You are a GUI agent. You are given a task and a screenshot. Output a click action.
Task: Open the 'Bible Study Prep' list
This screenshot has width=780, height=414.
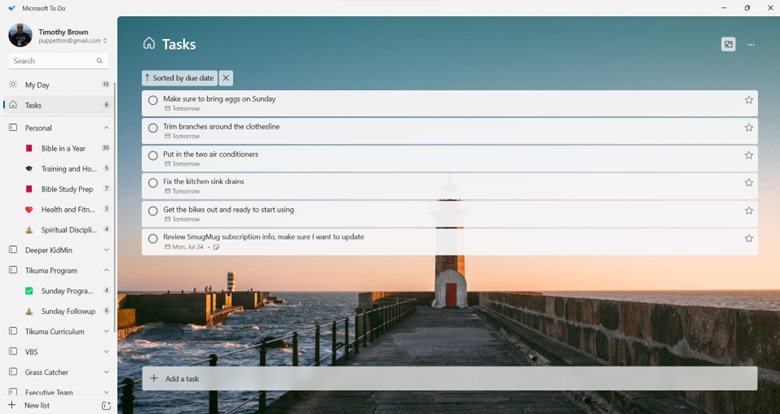coord(67,189)
